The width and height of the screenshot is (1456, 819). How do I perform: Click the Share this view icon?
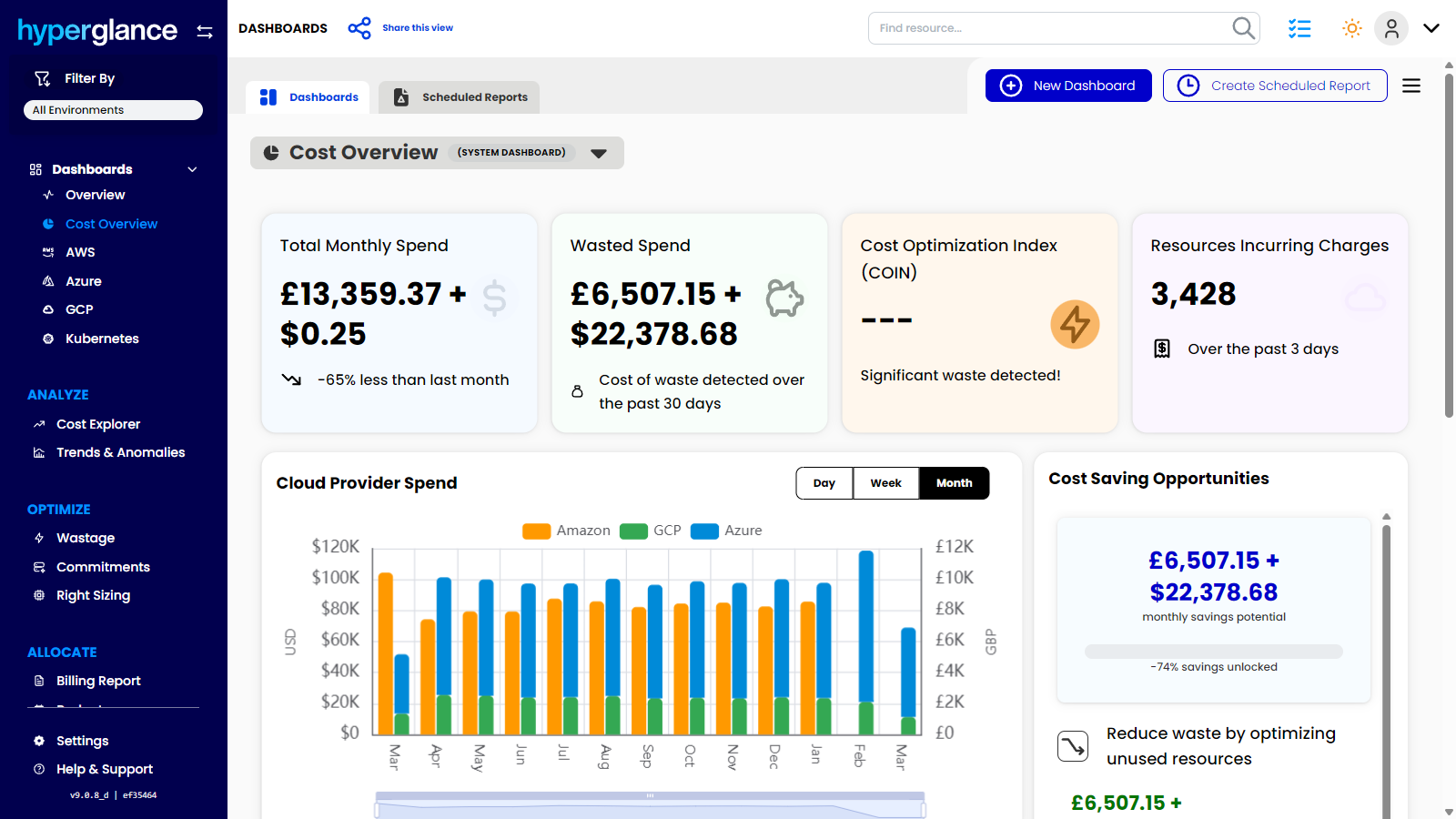359,28
